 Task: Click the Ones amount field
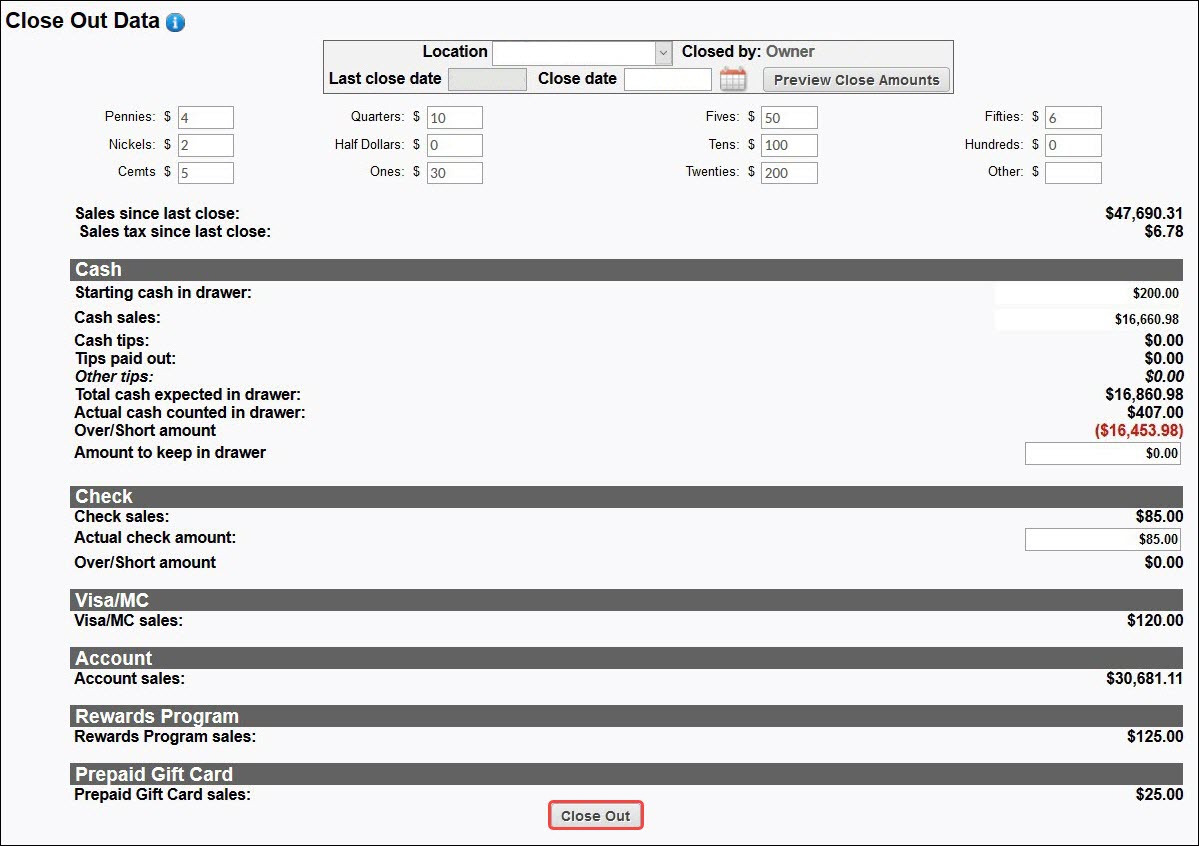pos(454,173)
